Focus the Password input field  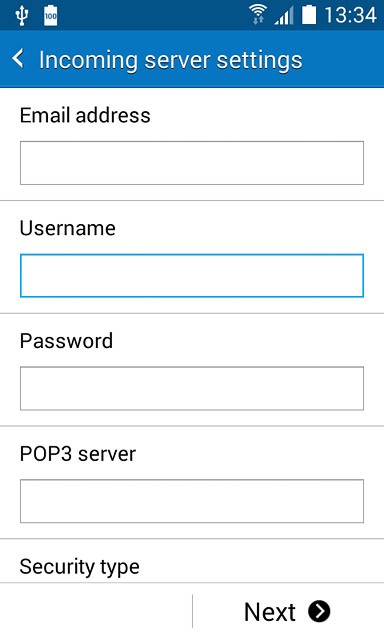(192, 388)
